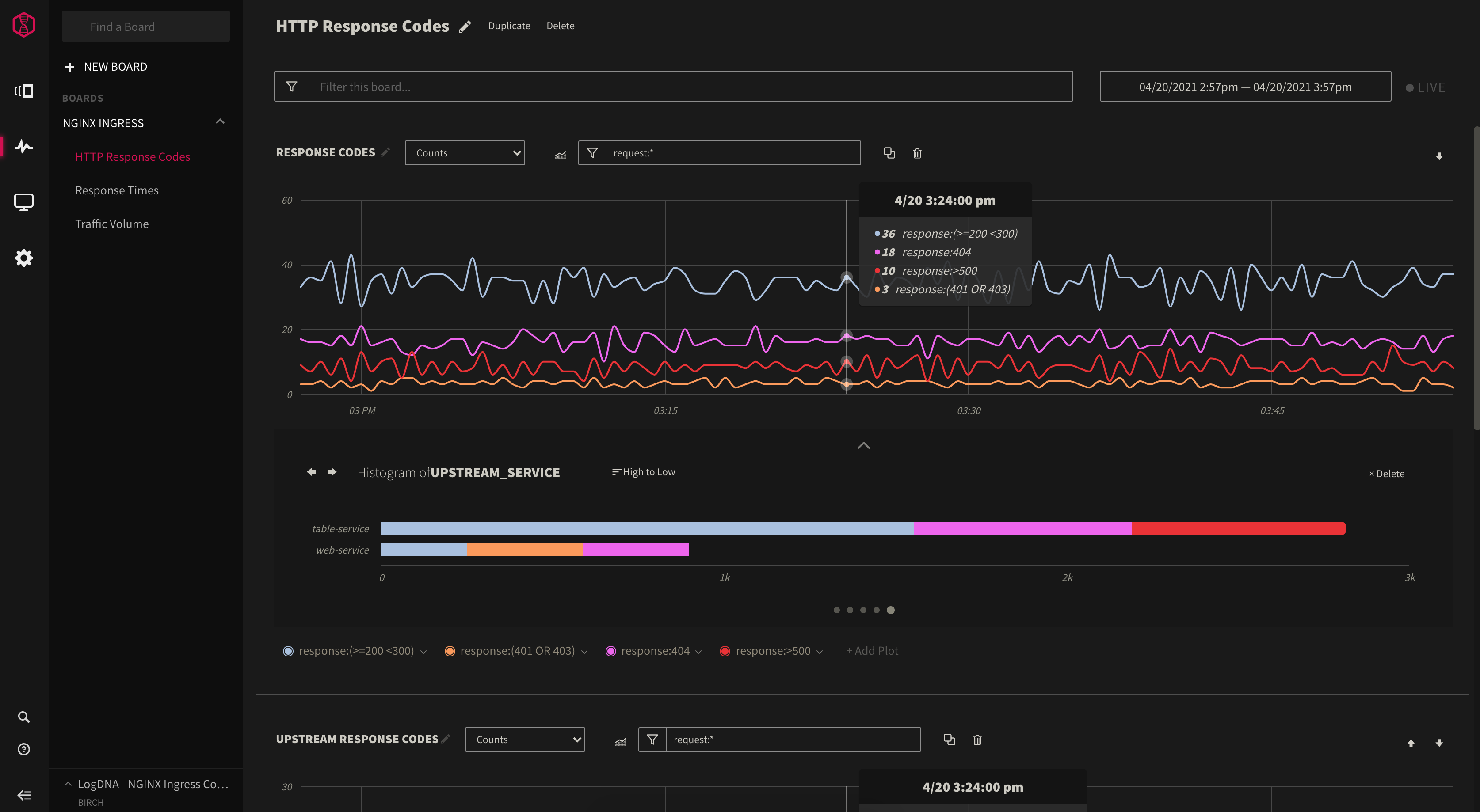Click + Add Plot link
The height and width of the screenshot is (812, 1480).
[x=872, y=651]
